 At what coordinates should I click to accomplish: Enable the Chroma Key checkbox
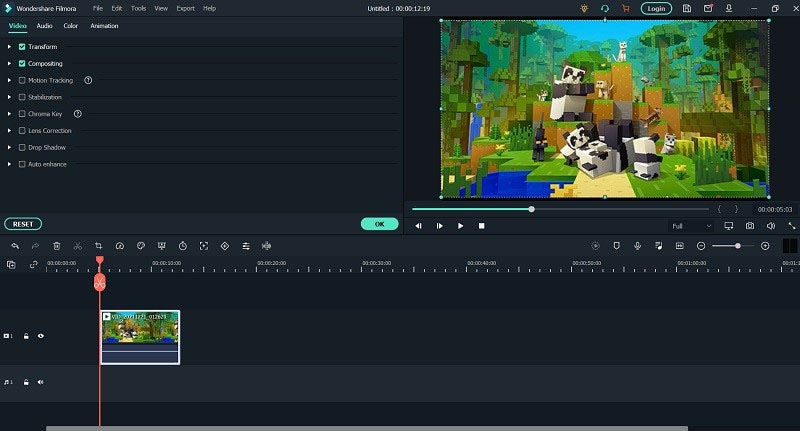[22, 114]
